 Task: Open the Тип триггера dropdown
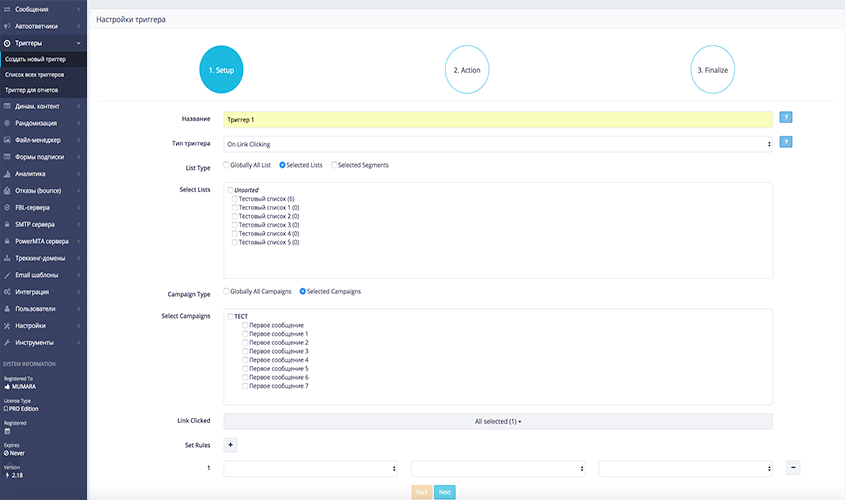[498, 144]
